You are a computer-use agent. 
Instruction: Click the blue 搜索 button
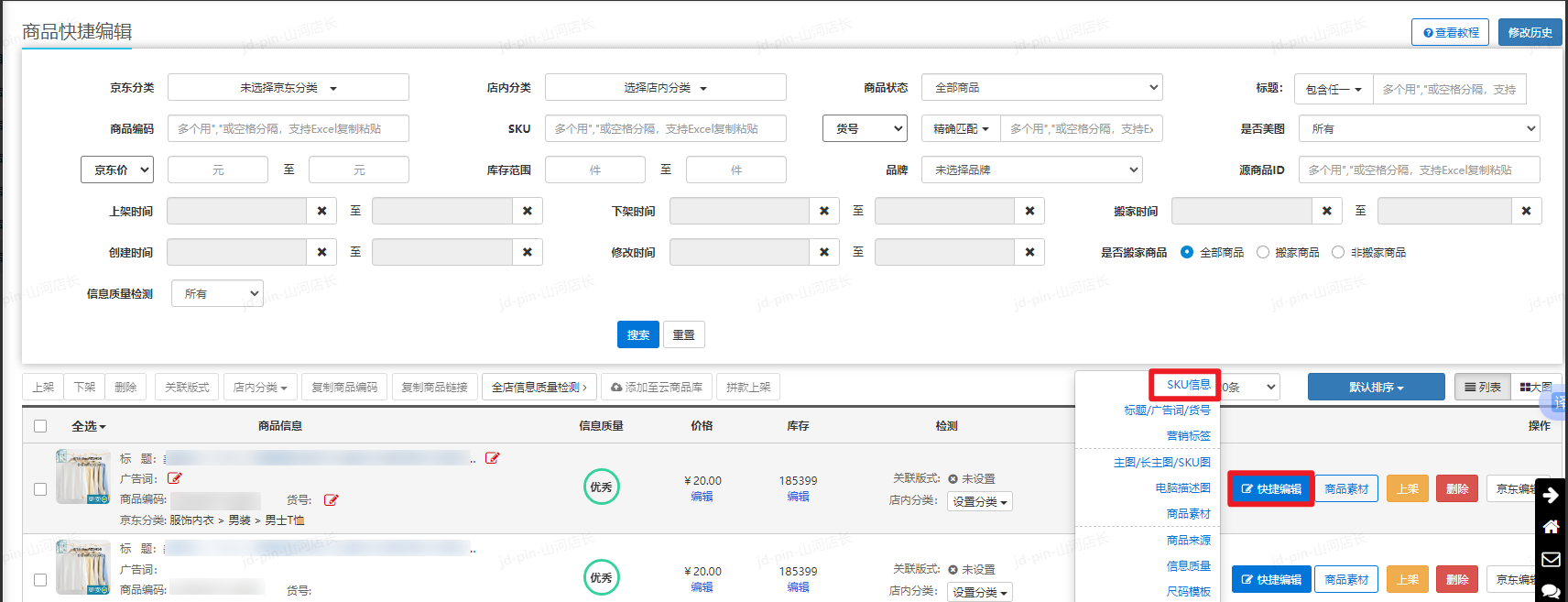pyautogui.click(x=637, y=334)
